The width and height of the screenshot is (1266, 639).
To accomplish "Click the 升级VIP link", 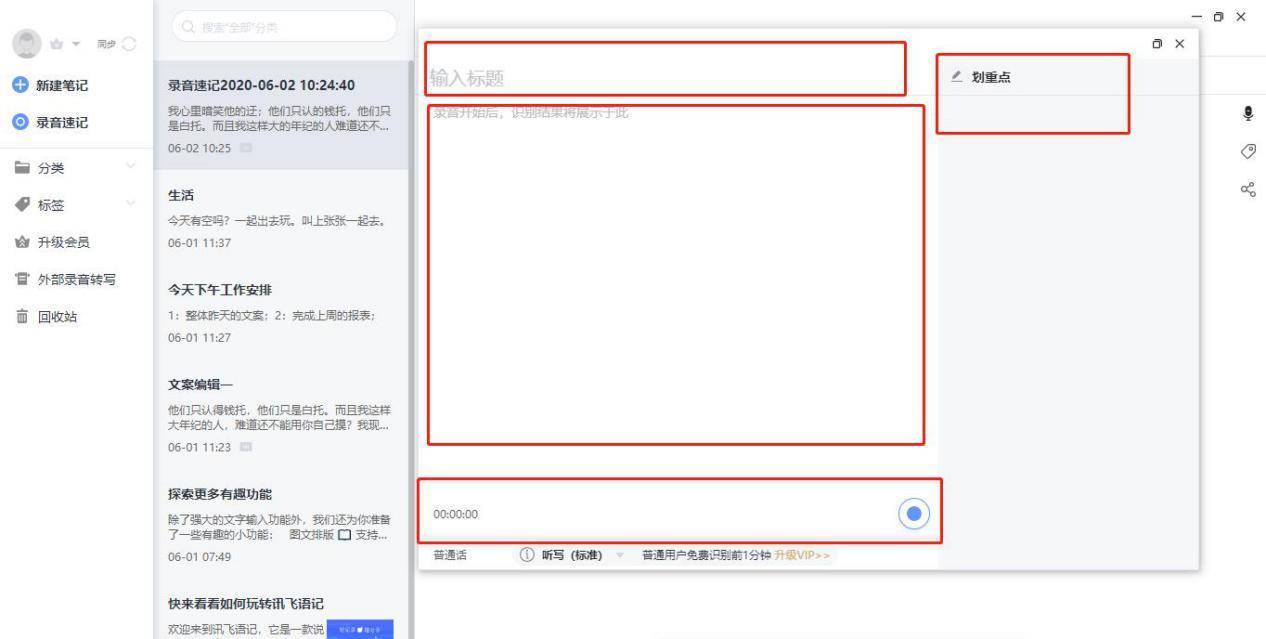I will 800,554.
